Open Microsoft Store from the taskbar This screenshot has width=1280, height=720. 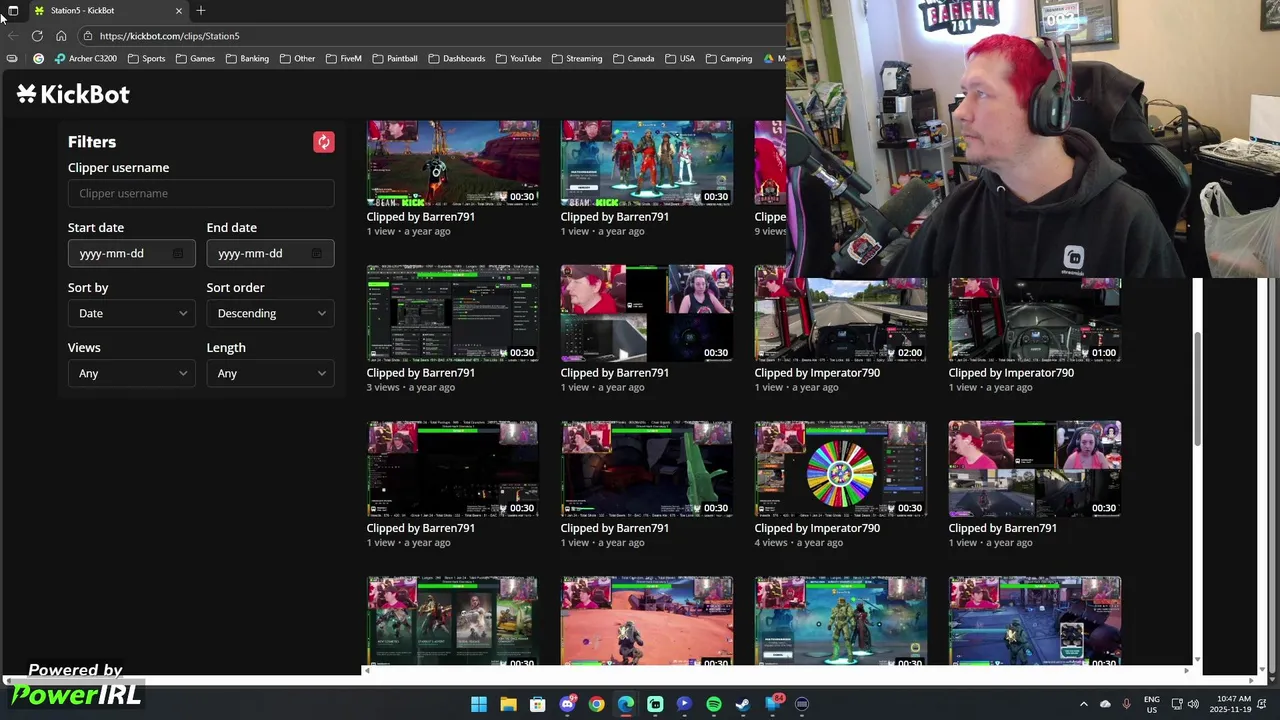pyautogui.click(x=538, y=704)
